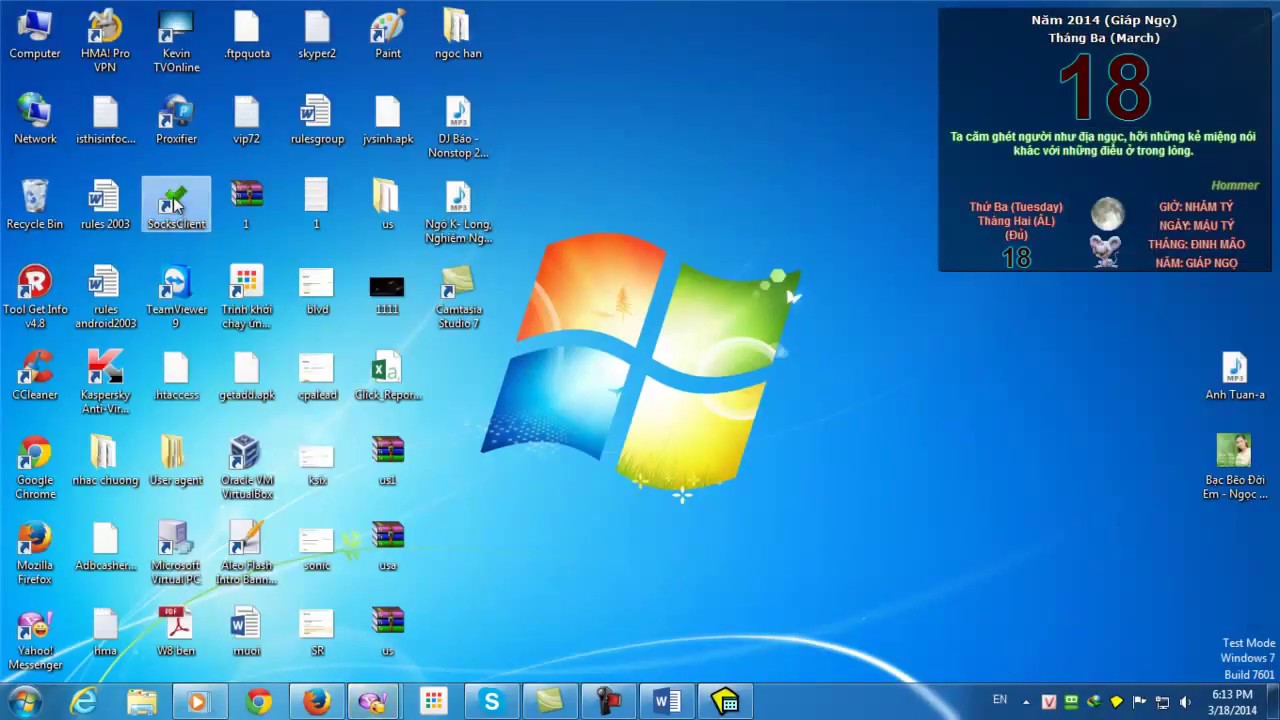Open the Windows Start menu
Viewport: 1280px width, 720px height.
(24, 701)
